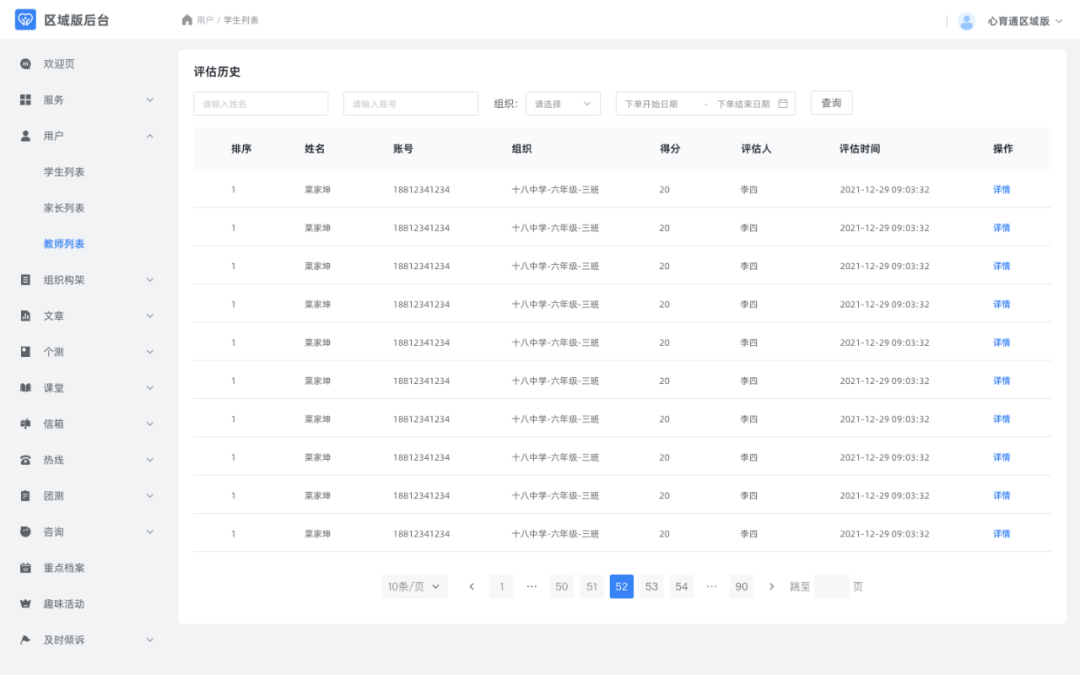Click the home icon in breadcrumb
Screen dimensions: 1080x675
[x=187, y=20]
